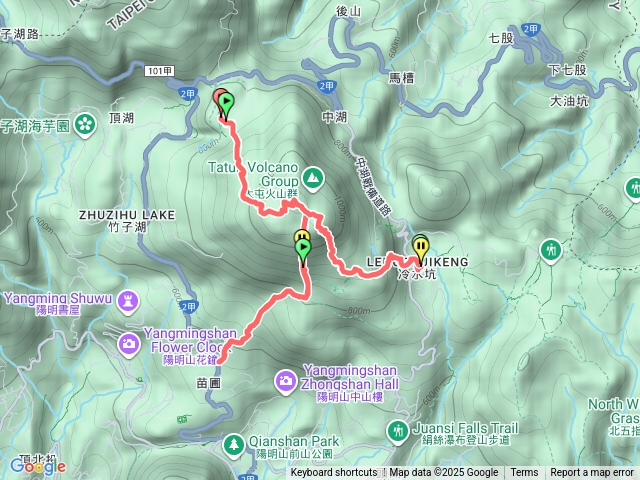This screenshot has height=480, width=640.
Task: Click the 101甲 road shield
Action: coord(160,71)
